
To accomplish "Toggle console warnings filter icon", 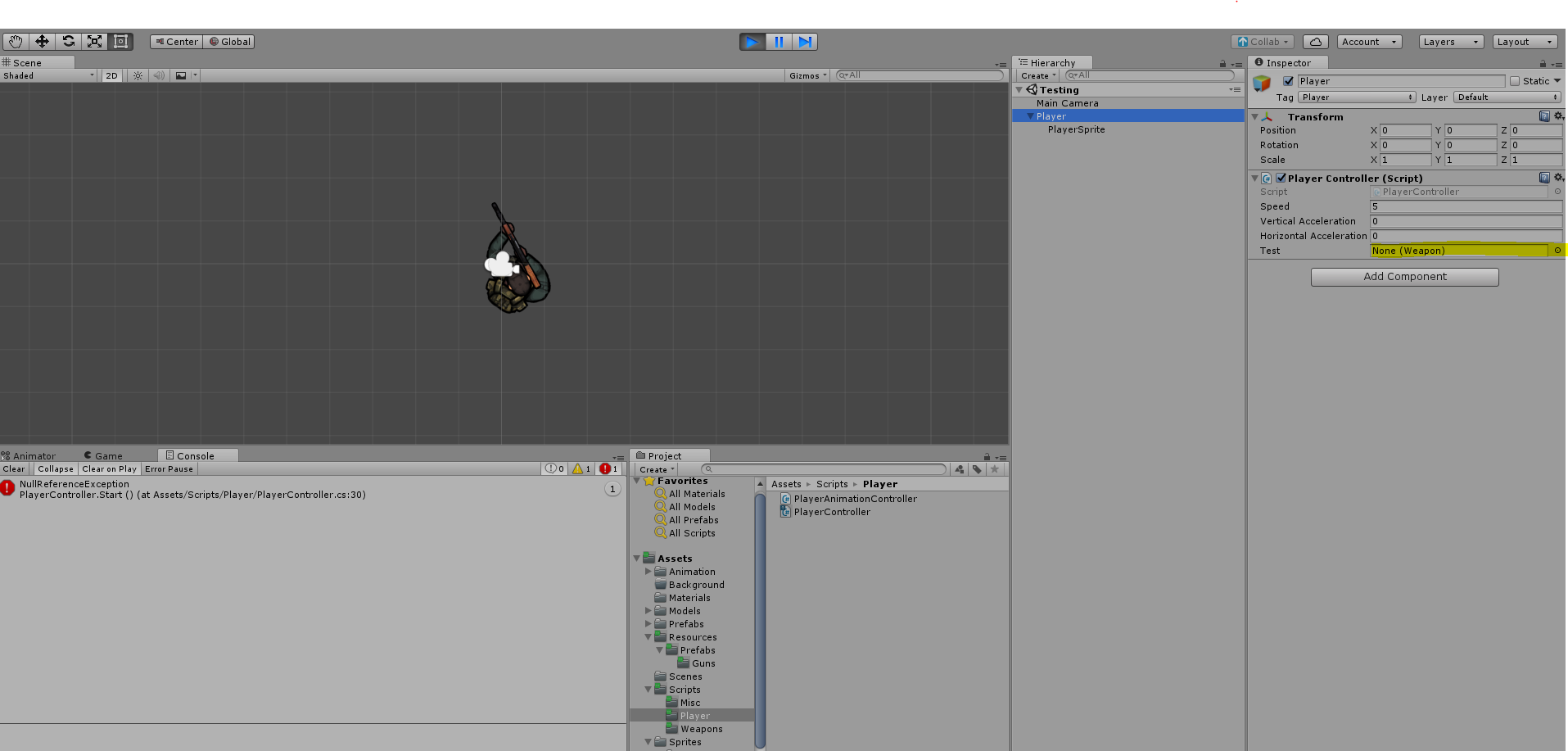I will 581,469.
